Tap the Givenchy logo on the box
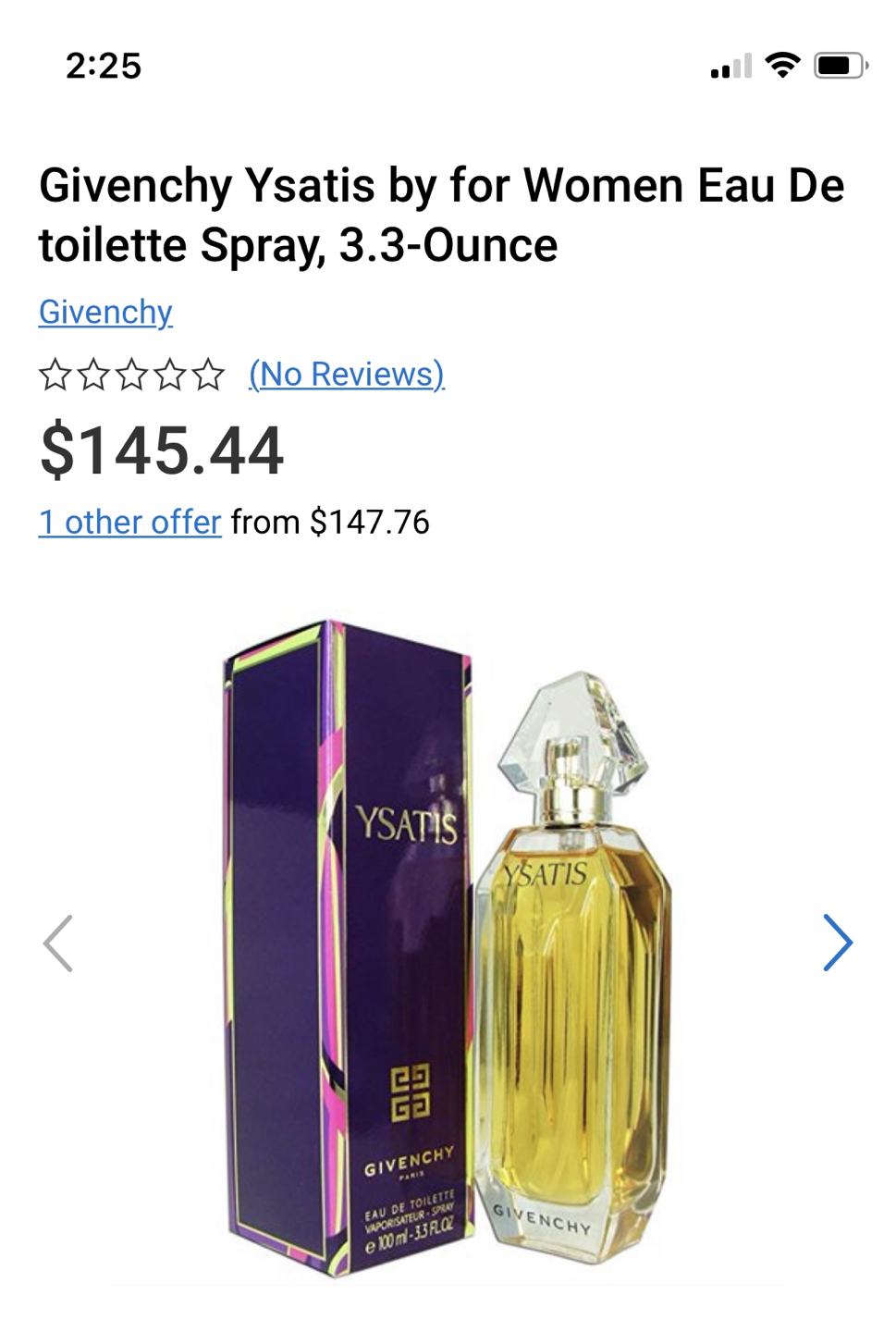The width and height of the screenshot is (896, 1332). (410, 1092)
